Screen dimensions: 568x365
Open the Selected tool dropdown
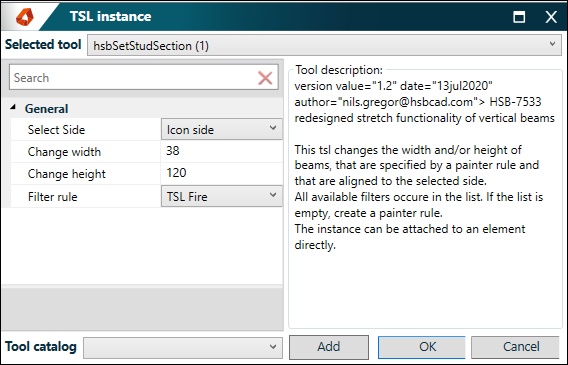tap(324, 45)
